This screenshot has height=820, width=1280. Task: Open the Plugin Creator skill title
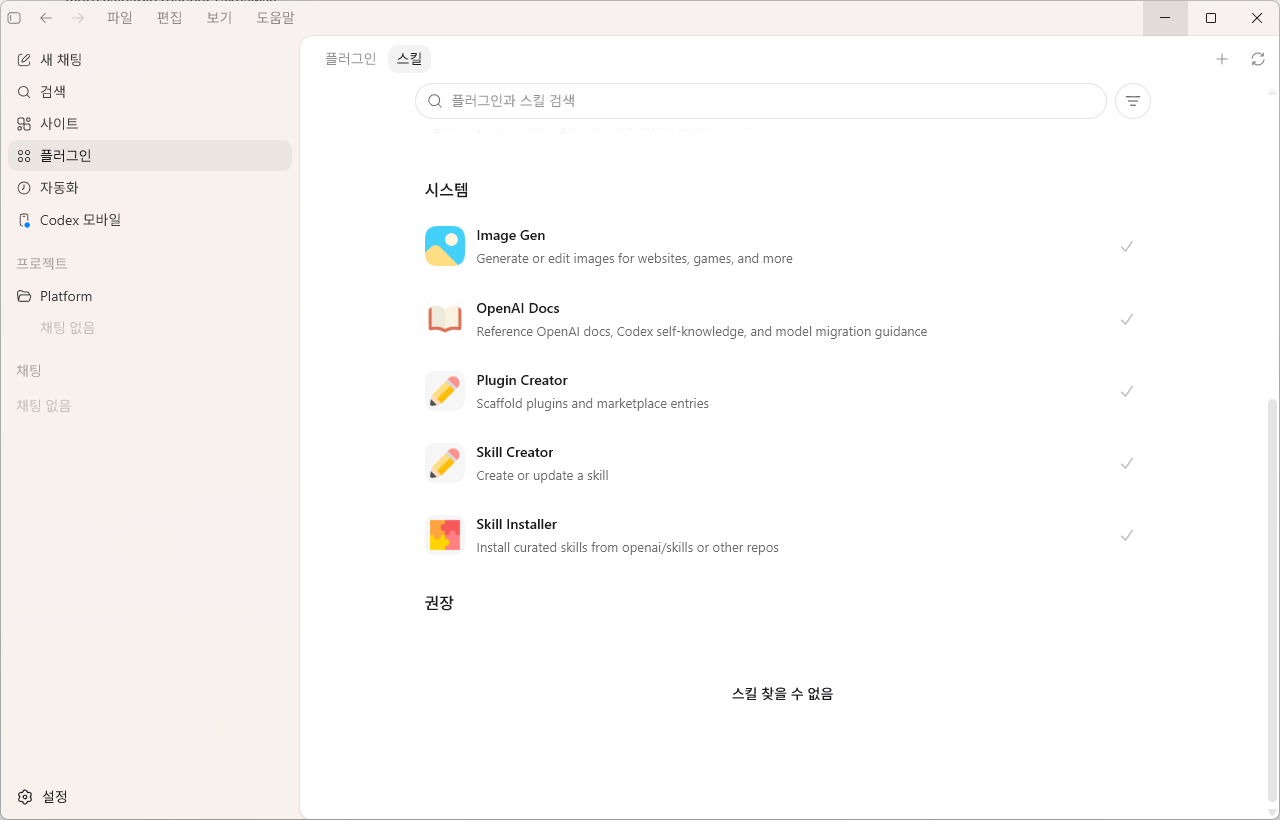[522, 380]
